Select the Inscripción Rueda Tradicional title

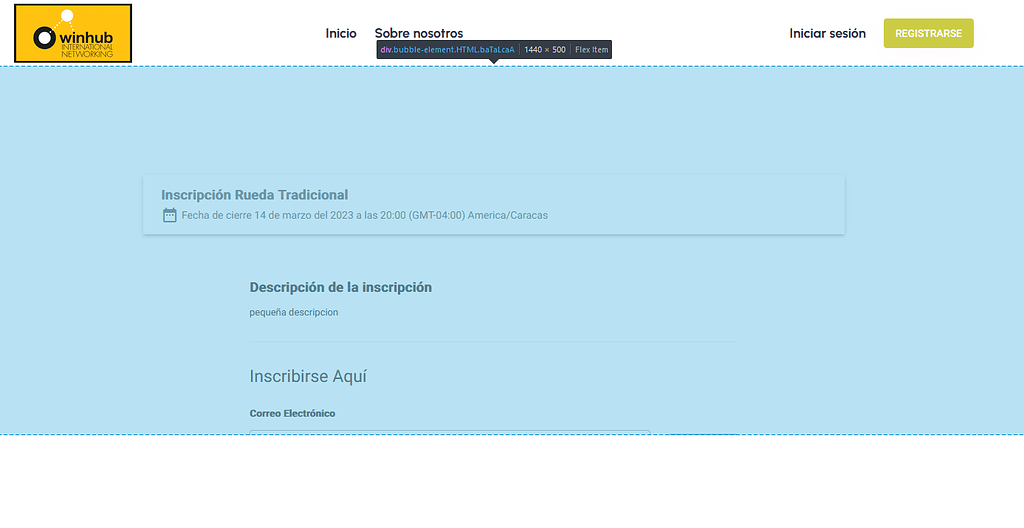255,195
